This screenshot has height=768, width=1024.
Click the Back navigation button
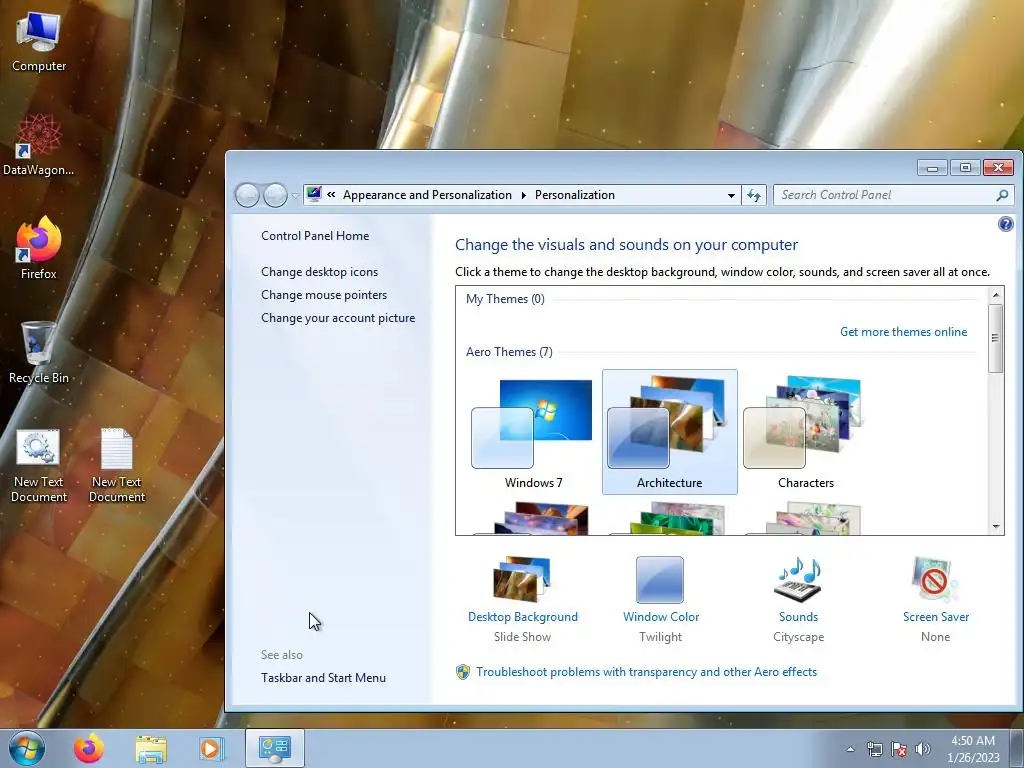pyautogui.click(x=247, y=195)
